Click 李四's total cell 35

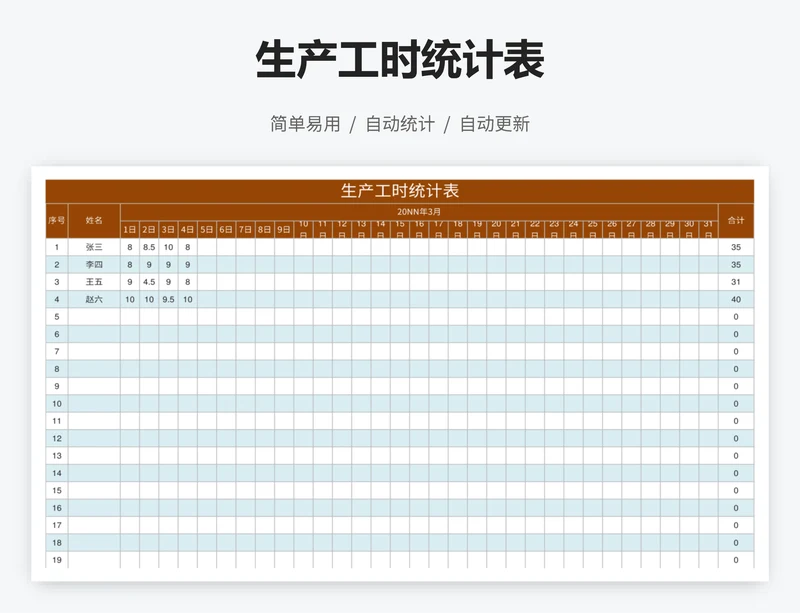(736, 264)
